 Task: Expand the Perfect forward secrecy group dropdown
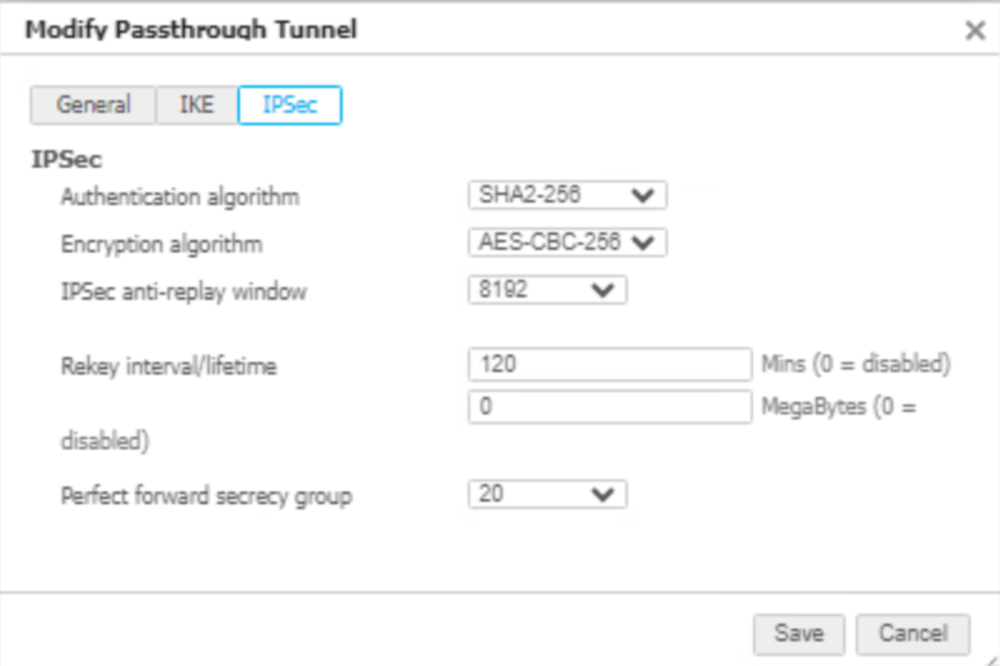tap(547, 494)
